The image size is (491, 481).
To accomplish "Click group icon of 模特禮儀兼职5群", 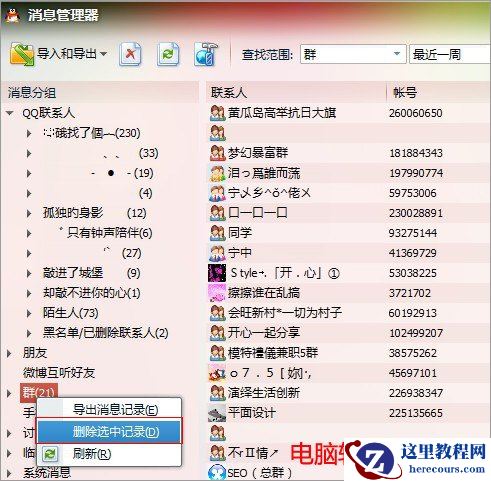I will (x=218, y=353).
